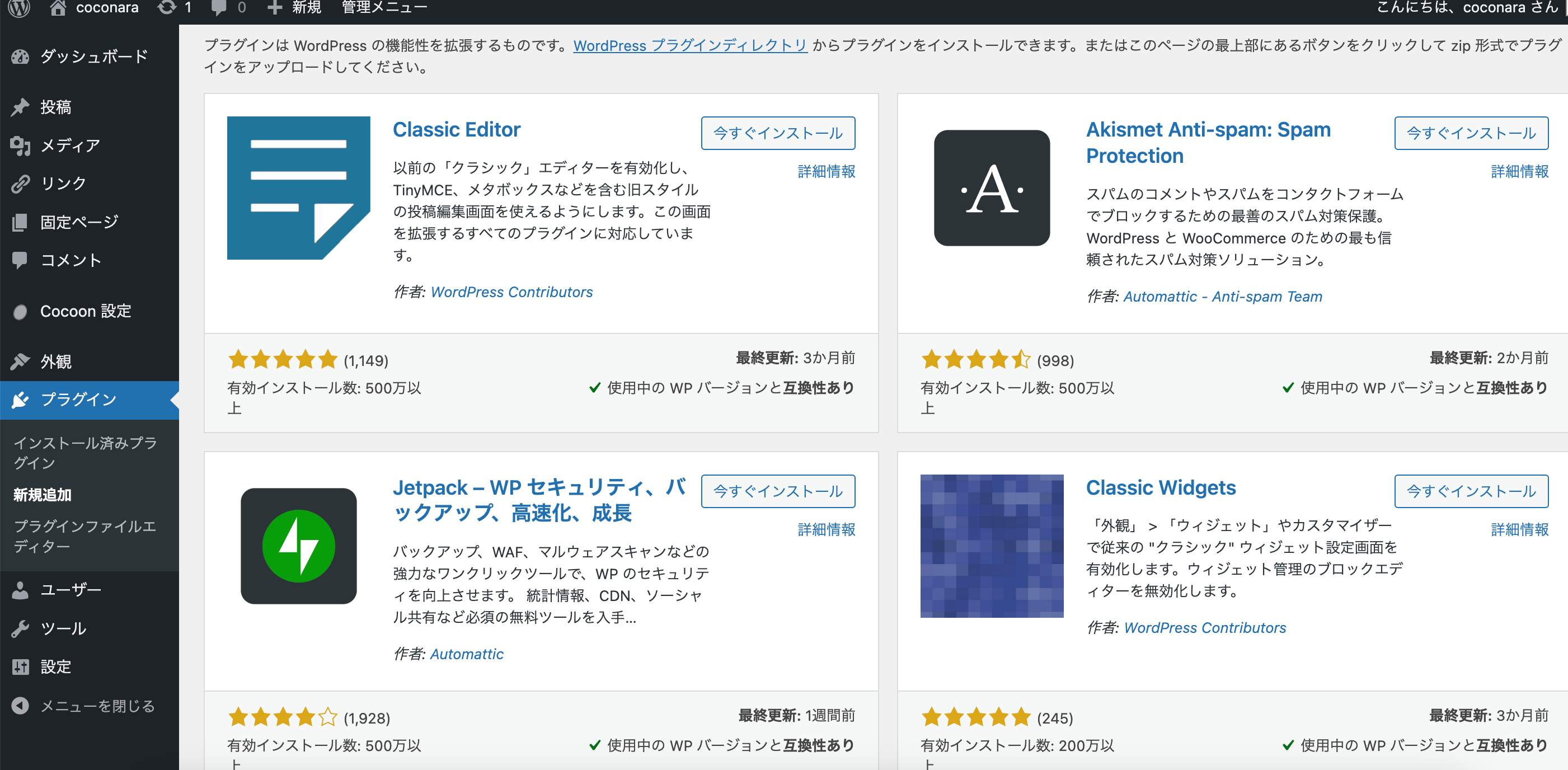Screen dimensions: 1568x770
Task: Open ダッシュボード from the sidebar
Action: coord(93,57)
